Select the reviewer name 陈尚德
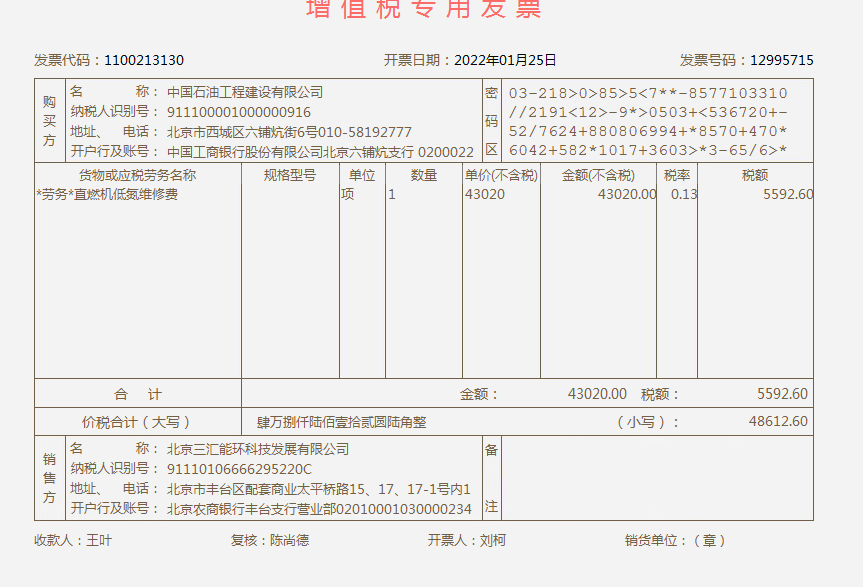863x587 pixels. (x=289, y=540)
